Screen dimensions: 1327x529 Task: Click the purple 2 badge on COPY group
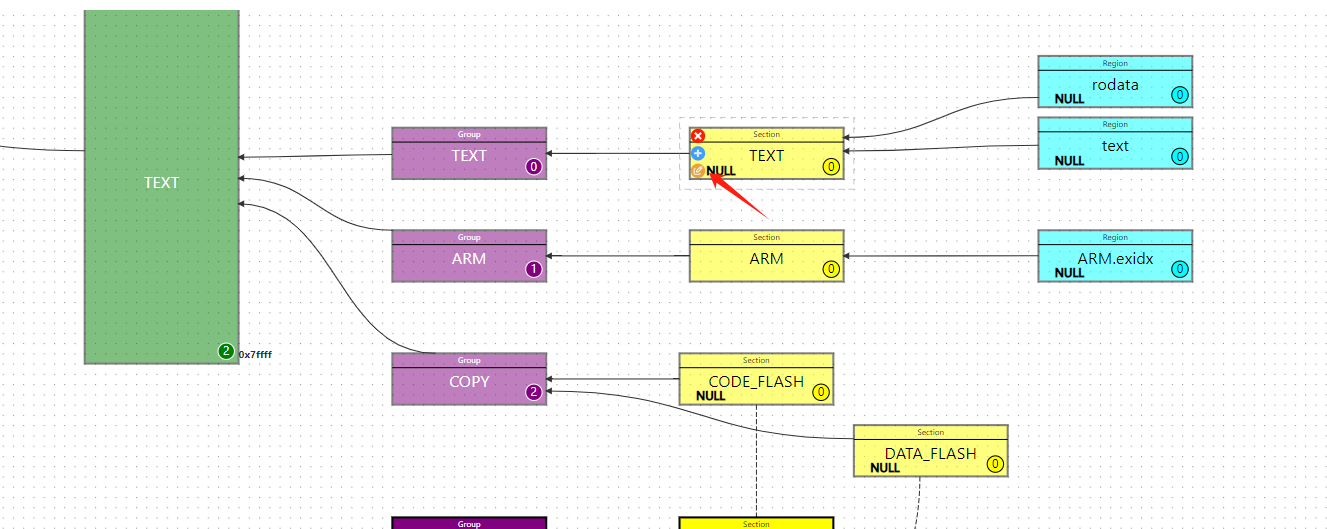point(534,392)
